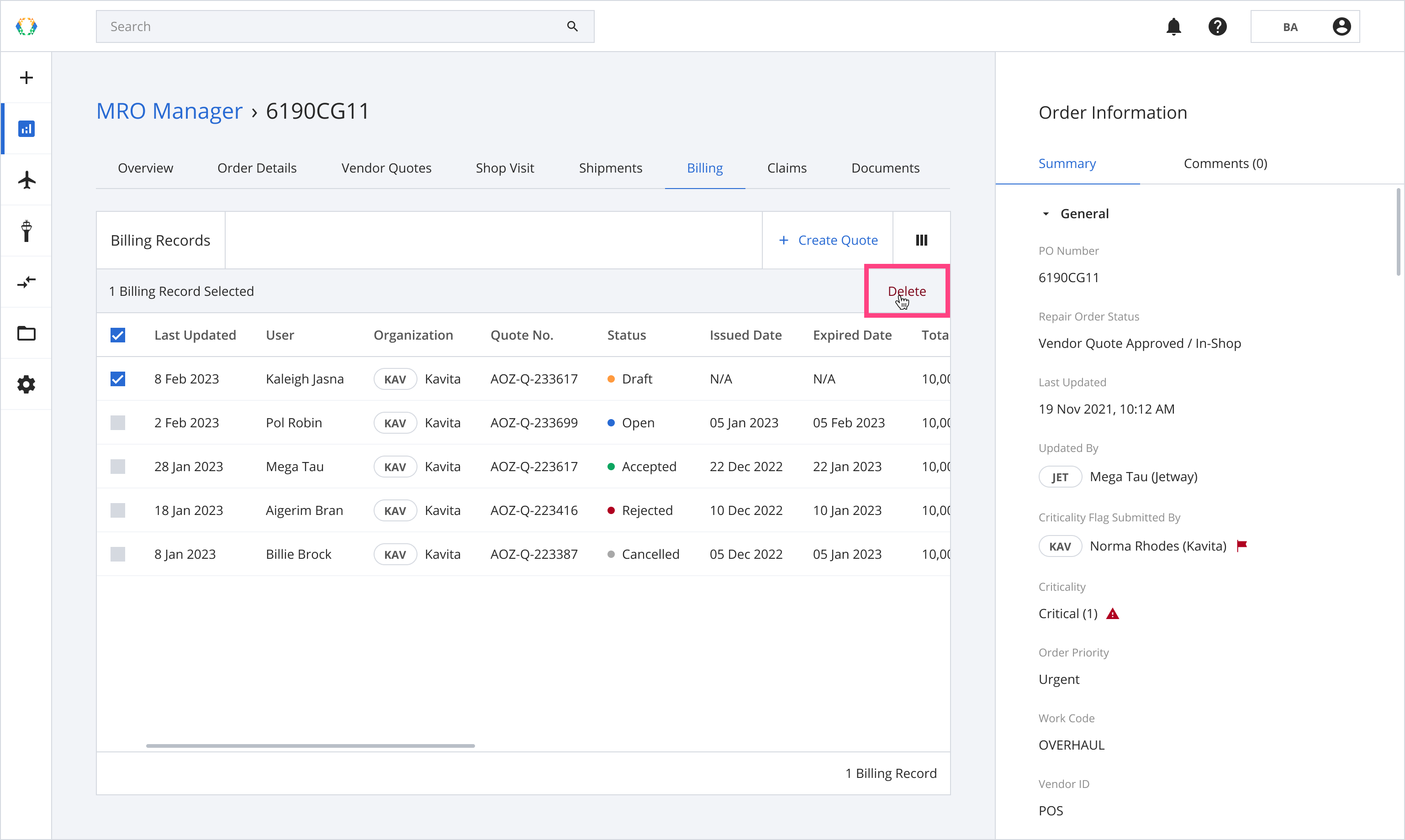
Task: Open the column chooser icon
Action: point(921,241)
